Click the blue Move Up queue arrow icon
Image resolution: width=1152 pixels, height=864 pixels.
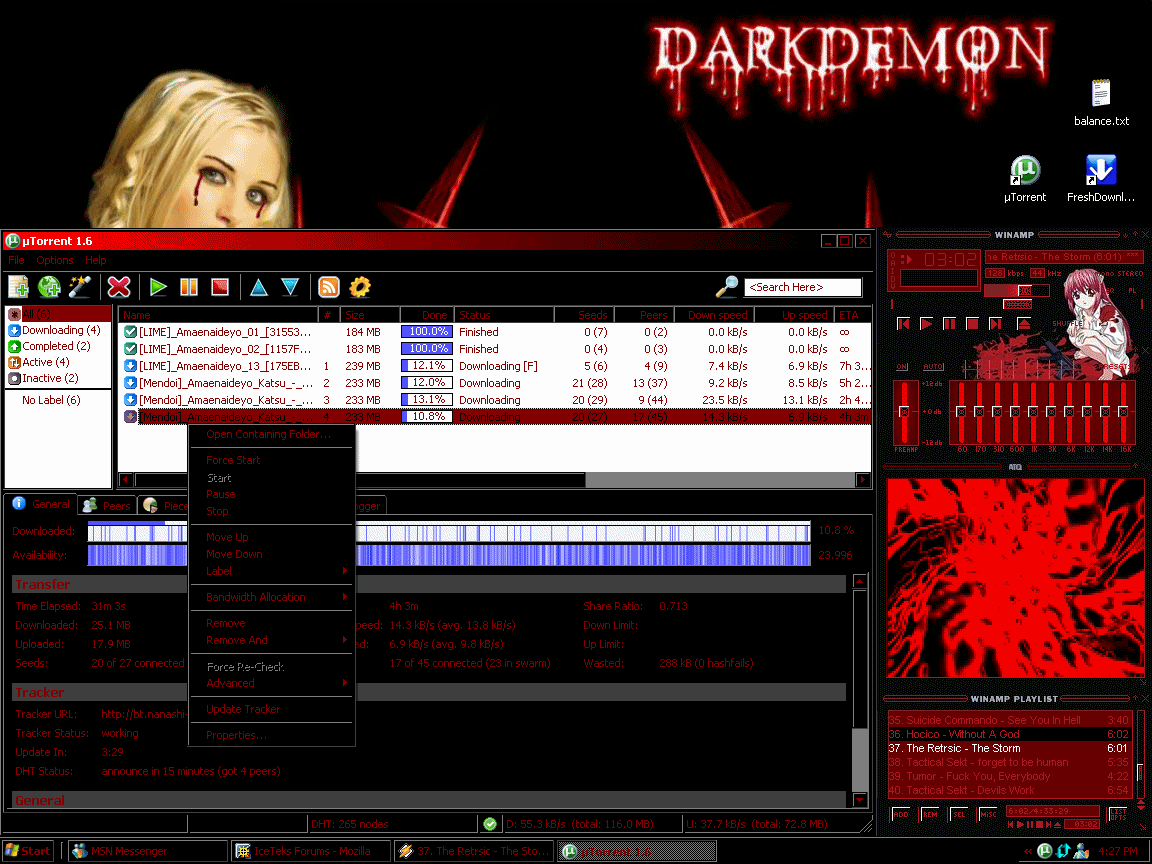(x=259, y=287)
